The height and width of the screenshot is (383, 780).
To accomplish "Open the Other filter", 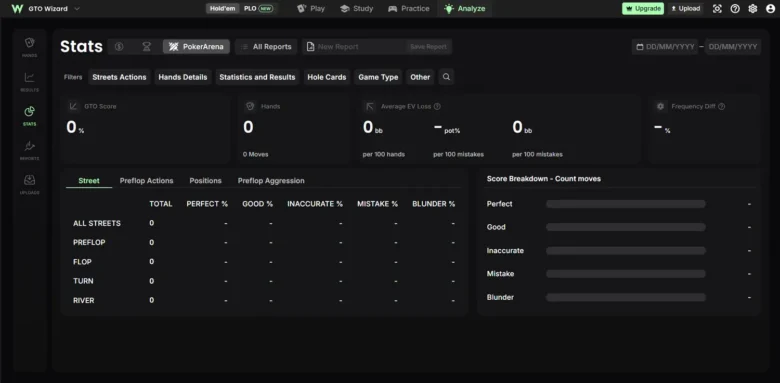I will click(420, 77).
